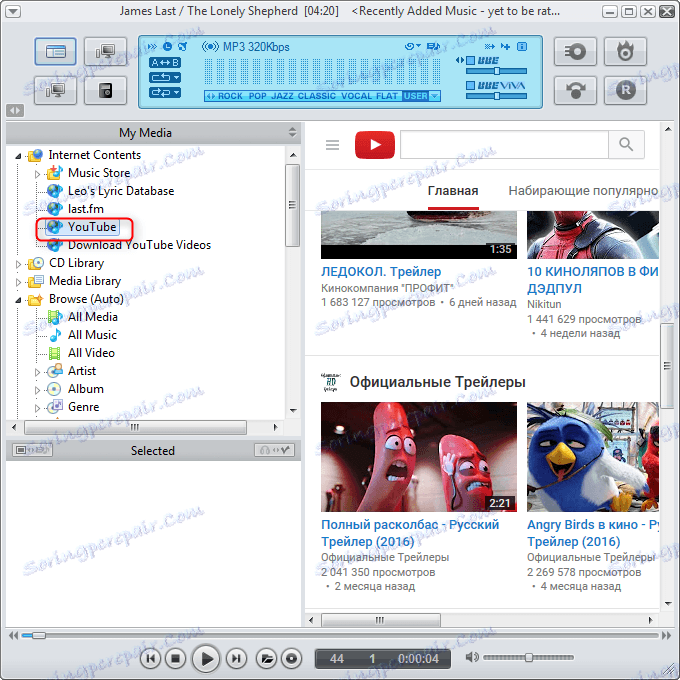Select Leo's Lyric Database
Screen dimensions: 680x680
pyautogui.click(x=121, y=191)
